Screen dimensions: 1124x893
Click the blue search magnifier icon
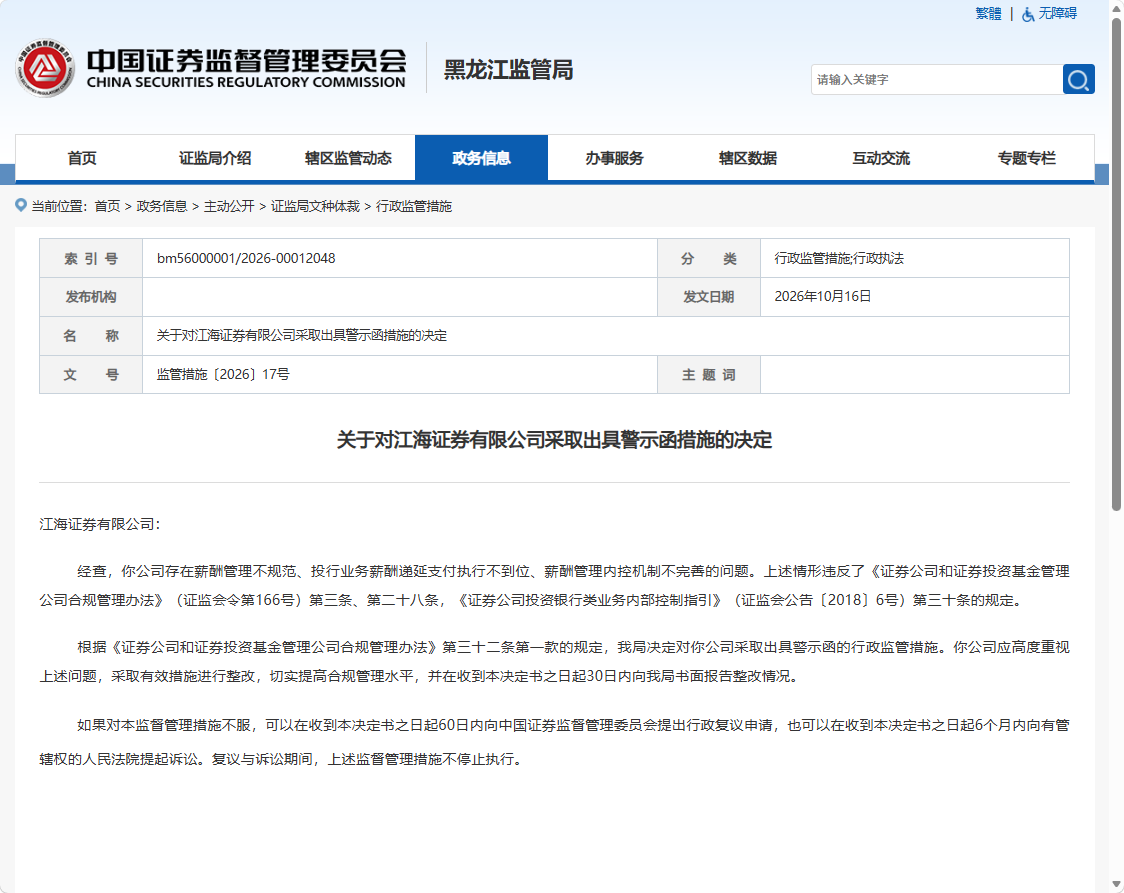1078,80
